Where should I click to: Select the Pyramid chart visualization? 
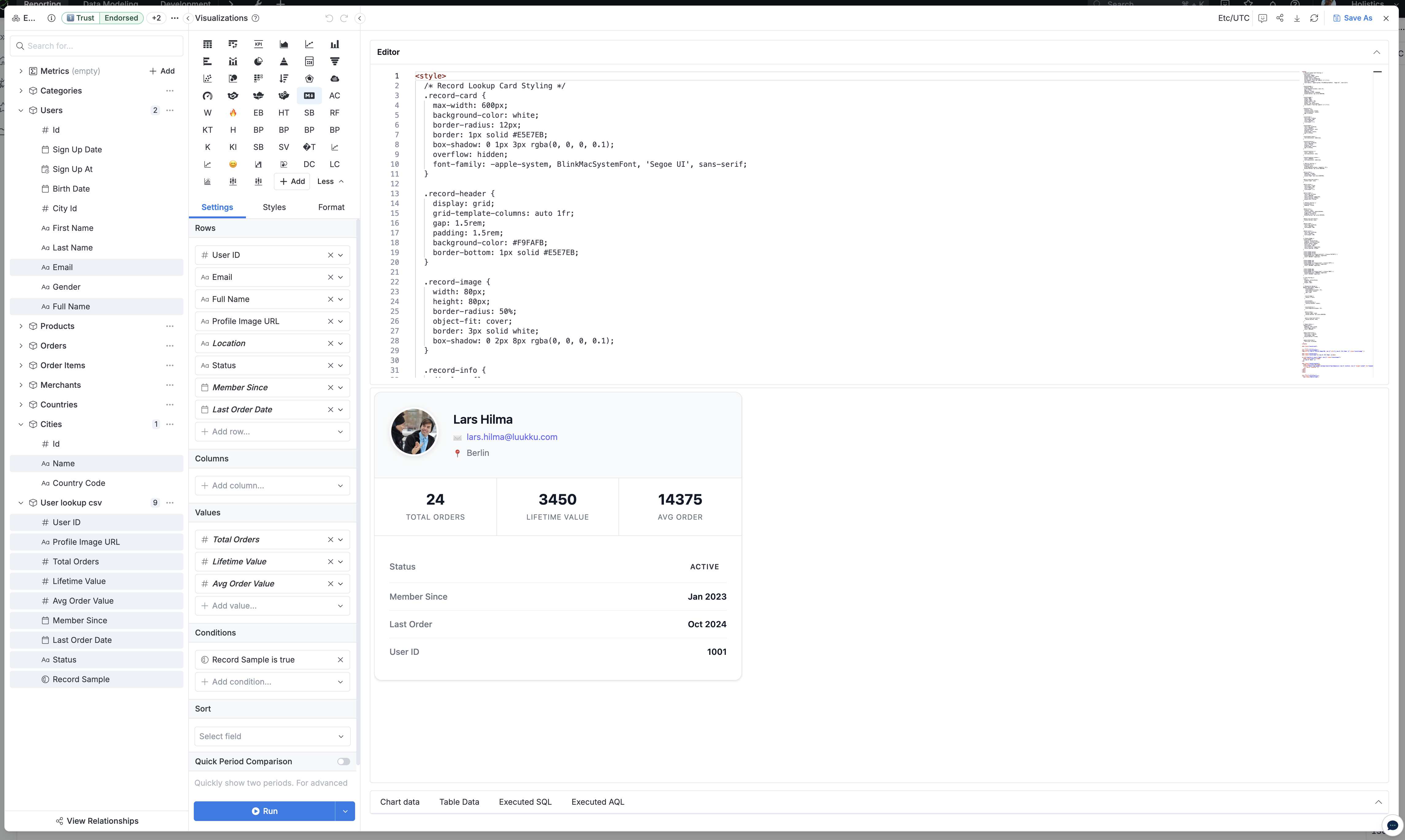[x=284, y=61]
